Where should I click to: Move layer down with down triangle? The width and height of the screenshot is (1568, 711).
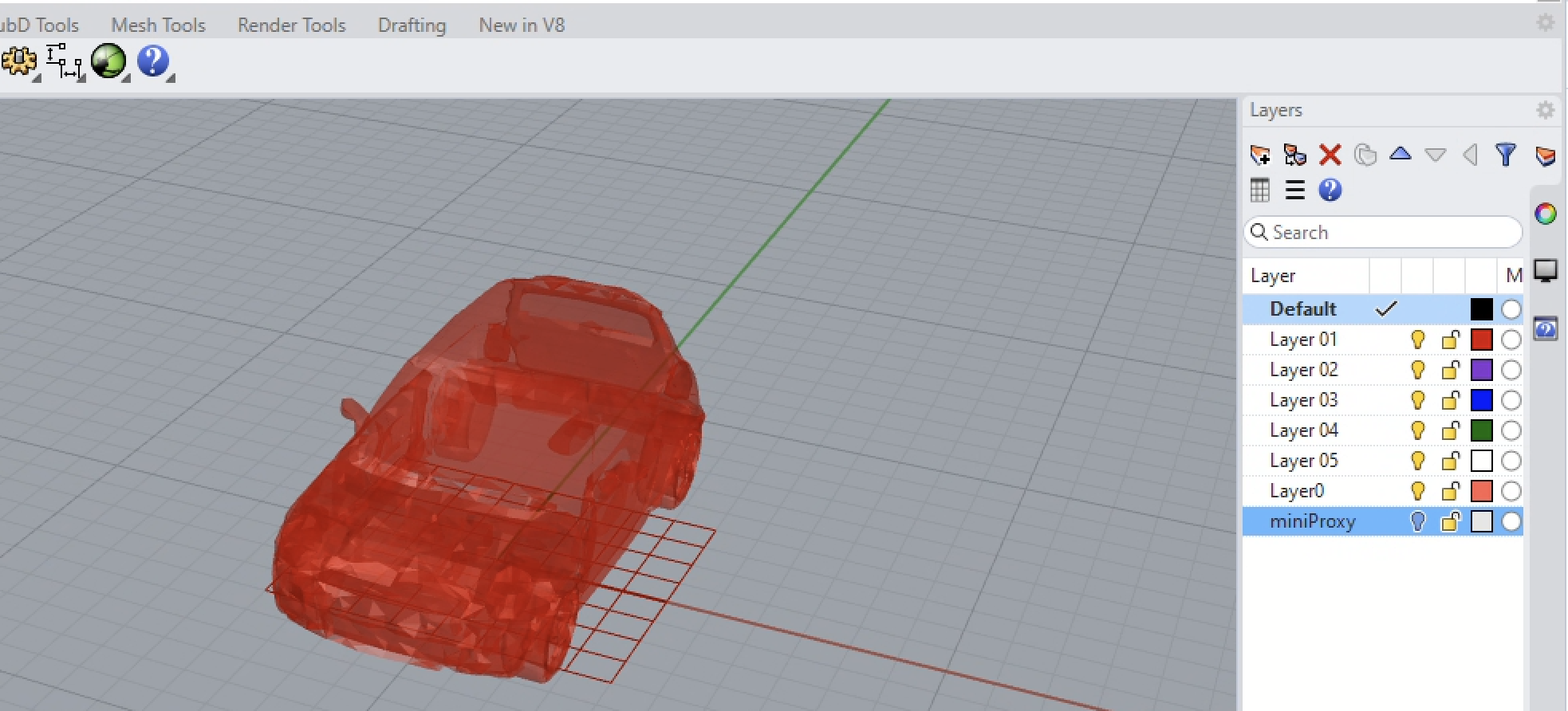coord(1436,155)
